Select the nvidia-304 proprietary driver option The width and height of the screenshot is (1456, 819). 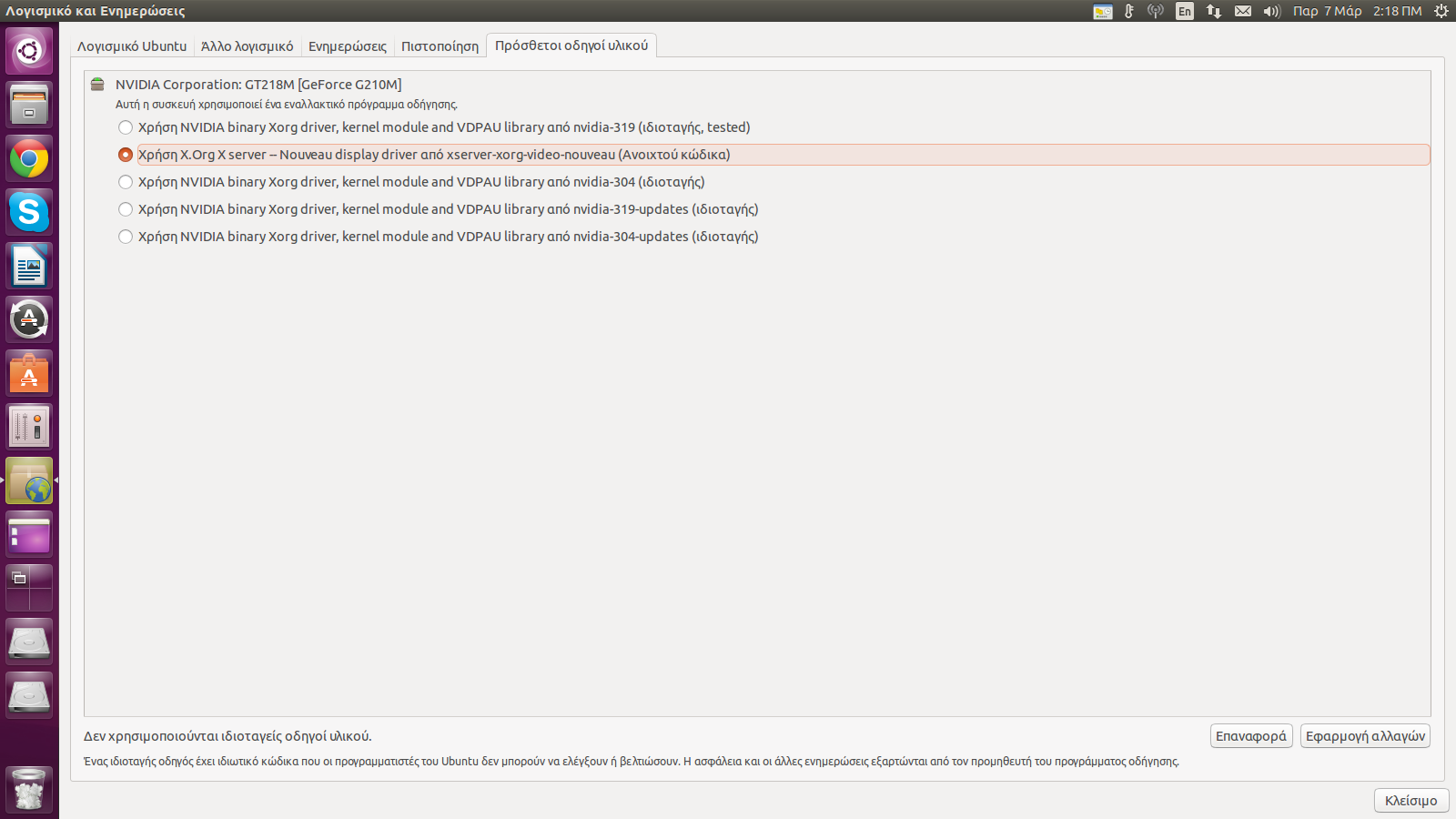[412, 182]
